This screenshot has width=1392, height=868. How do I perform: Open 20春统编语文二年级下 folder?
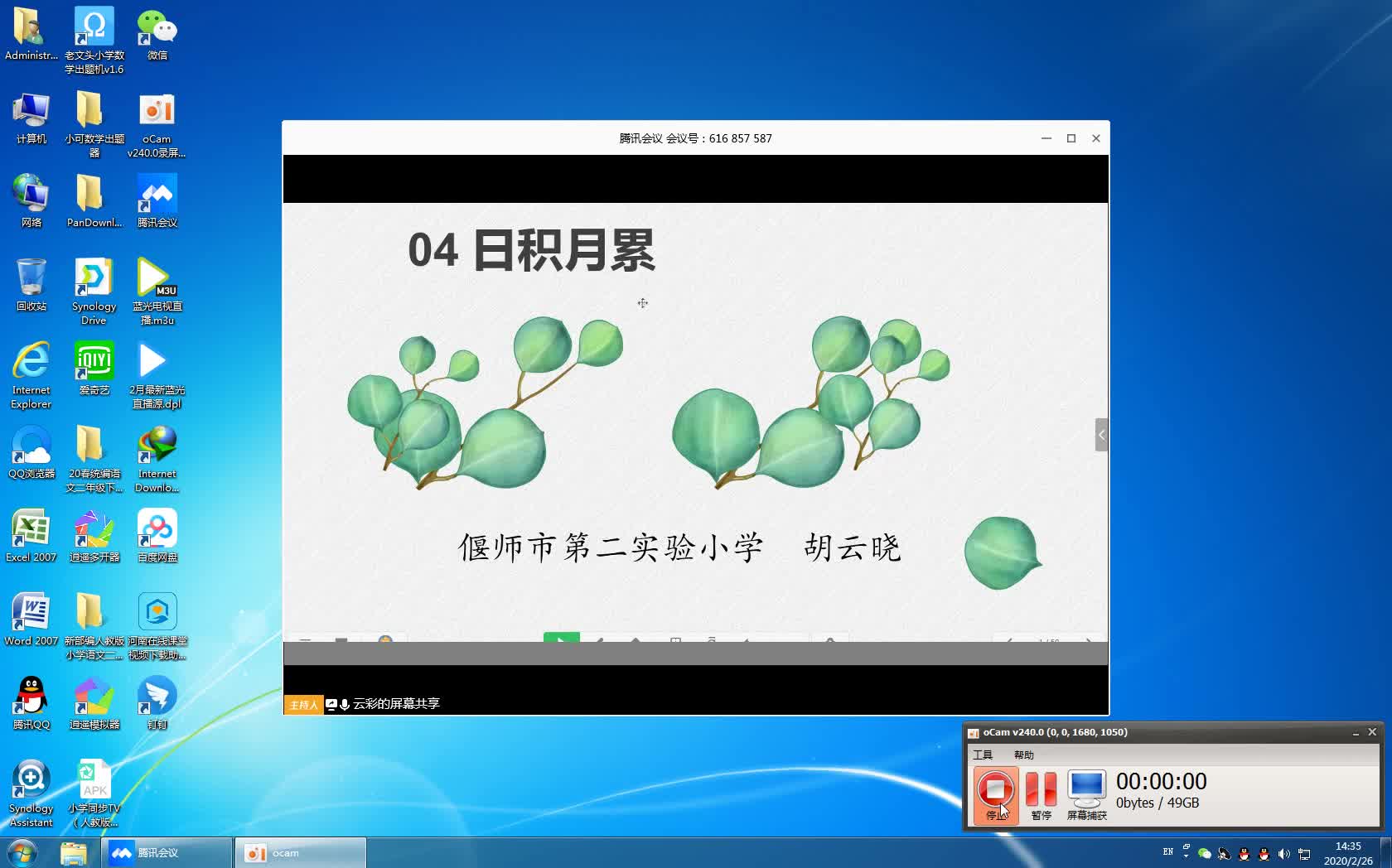[94, 459]
